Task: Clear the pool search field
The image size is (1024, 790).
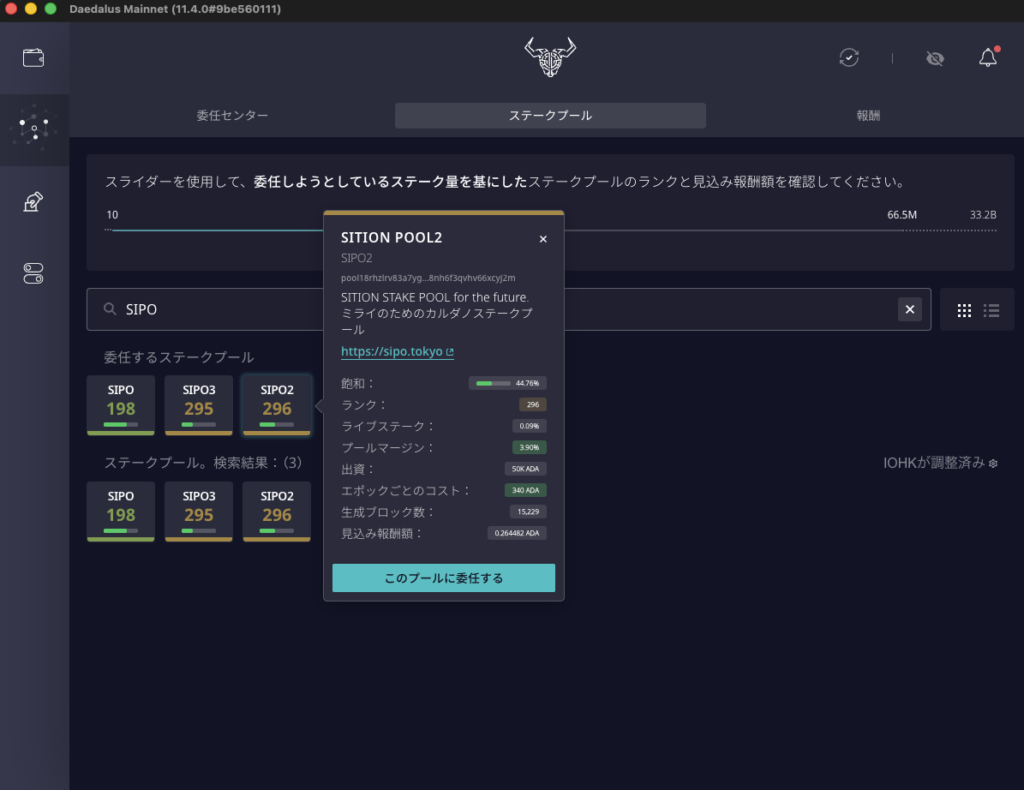Action: [x=910, y=309]
